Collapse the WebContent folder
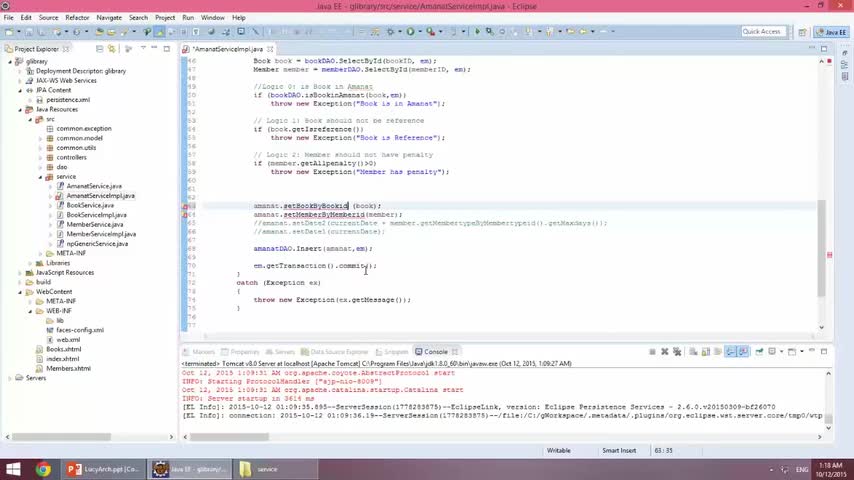The image size is (854, 480). [x=20, y=292]
